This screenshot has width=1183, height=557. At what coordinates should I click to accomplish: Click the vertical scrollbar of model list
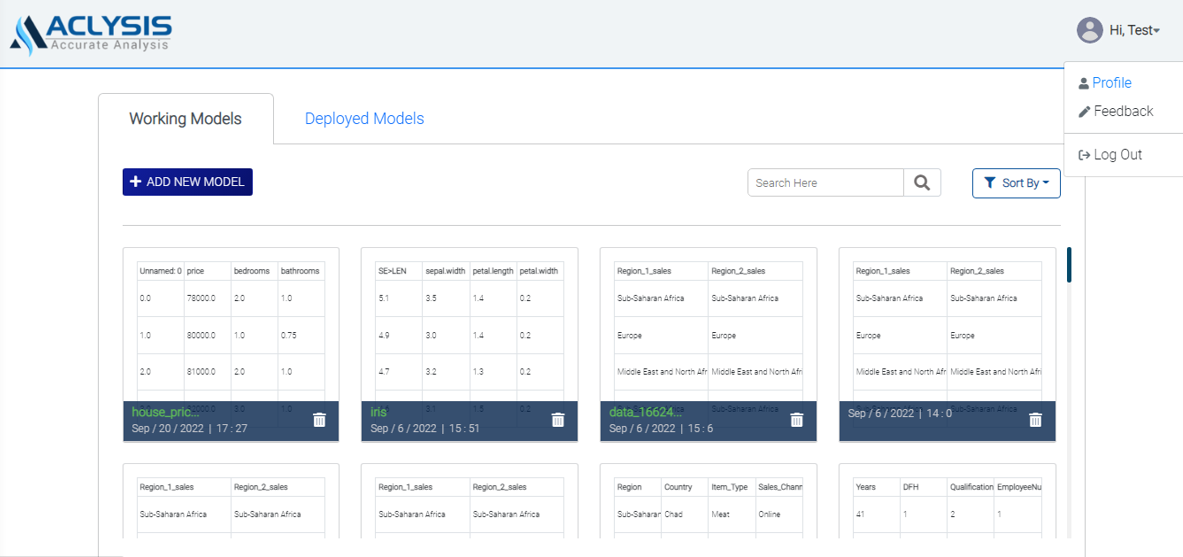[x=1069, y=265]
